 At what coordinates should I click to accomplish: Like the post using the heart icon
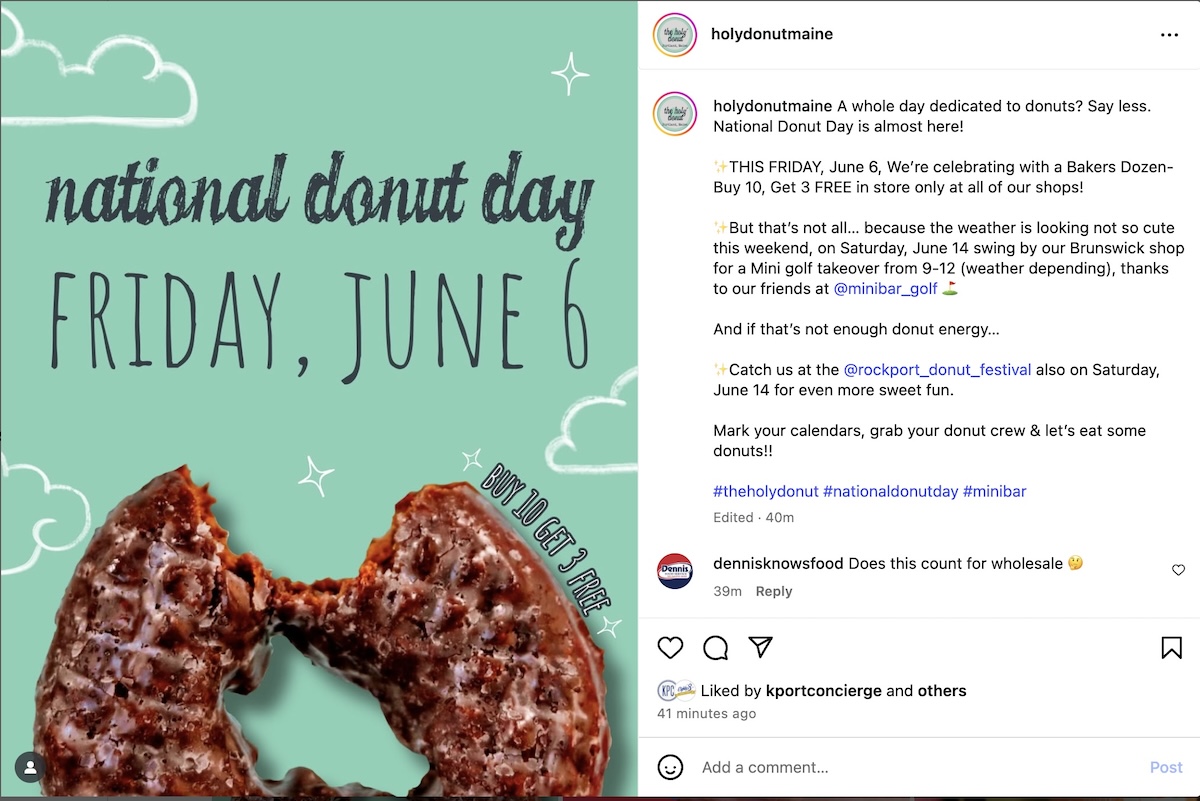click(x=670, y=648)
